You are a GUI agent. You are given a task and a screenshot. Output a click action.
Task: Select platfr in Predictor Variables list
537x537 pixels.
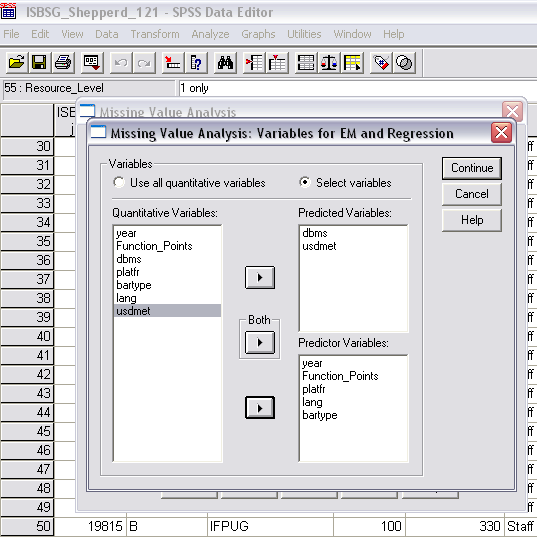pyautogui.click(x=353, y=389)
